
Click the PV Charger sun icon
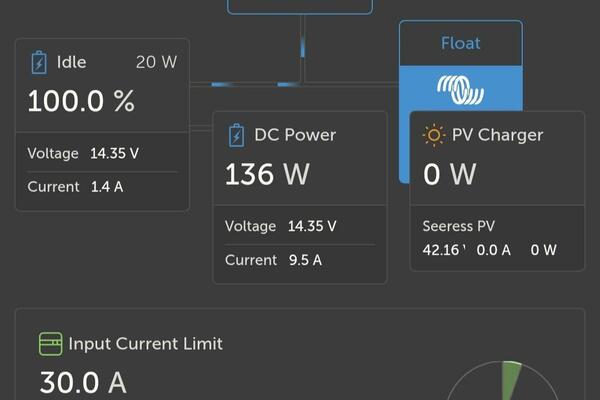pos(434,135)
